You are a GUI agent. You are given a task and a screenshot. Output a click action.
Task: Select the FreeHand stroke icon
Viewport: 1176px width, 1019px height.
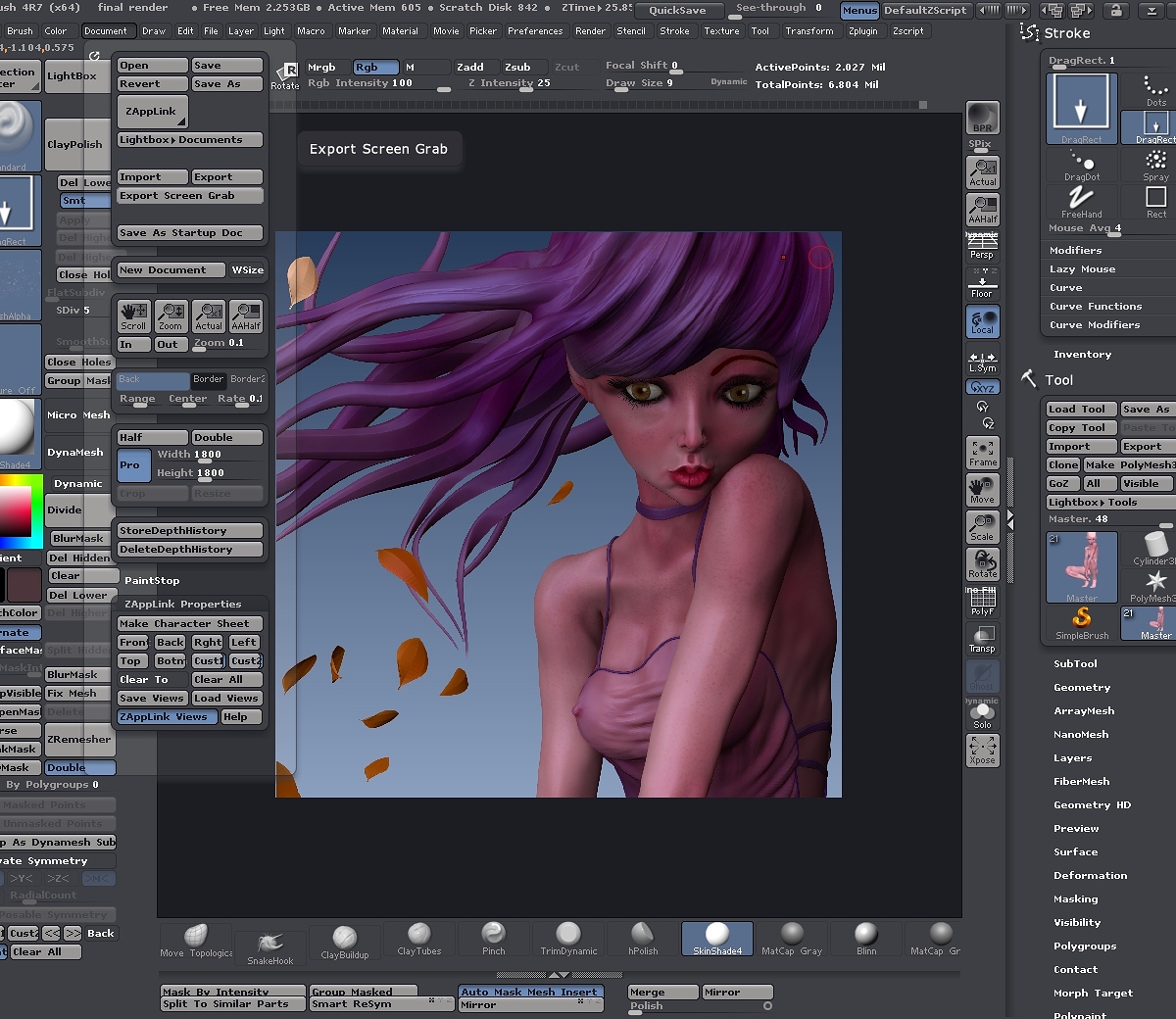[1082, 202]
